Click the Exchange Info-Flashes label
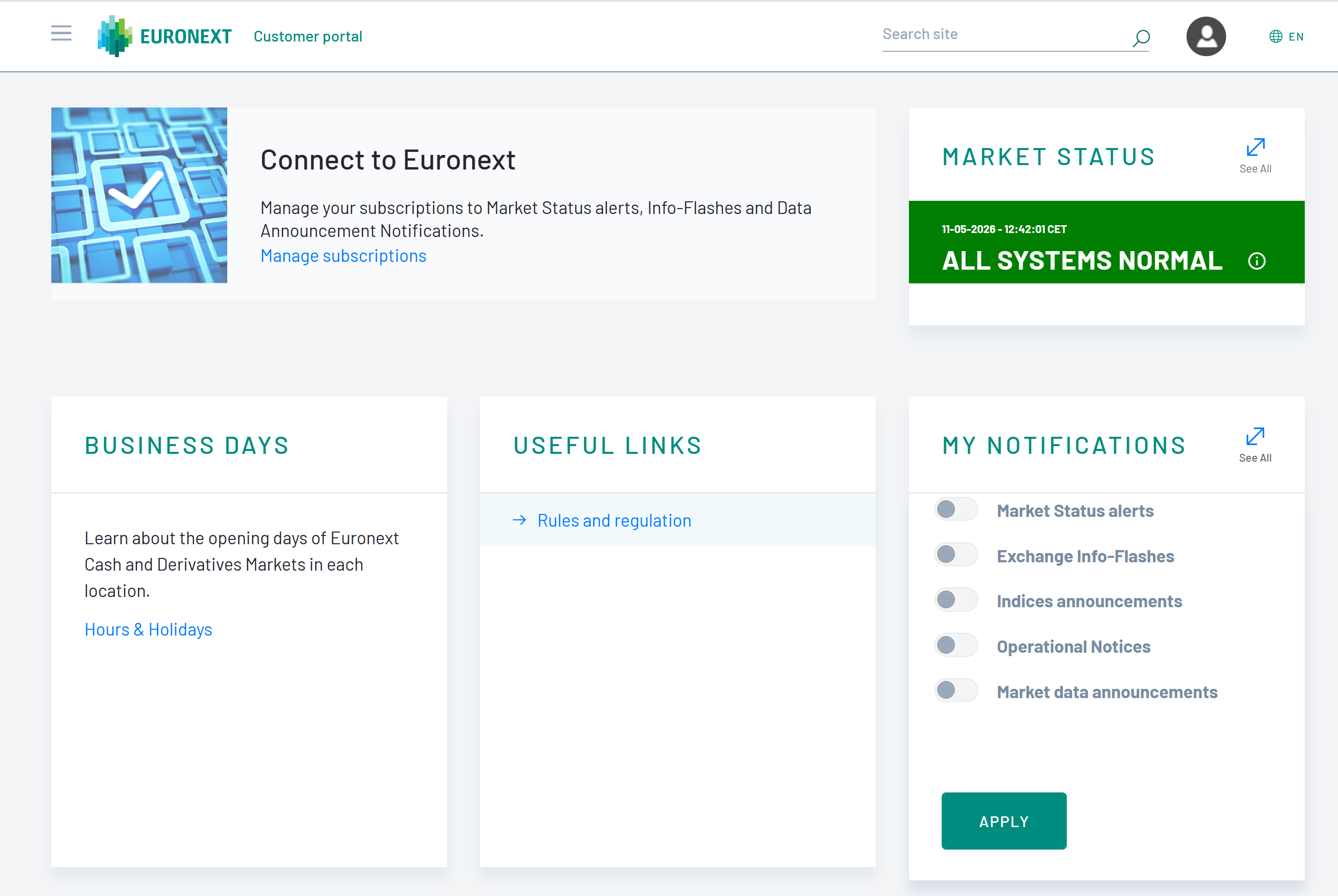1338x896 pixels. (x=1085, y=556)
